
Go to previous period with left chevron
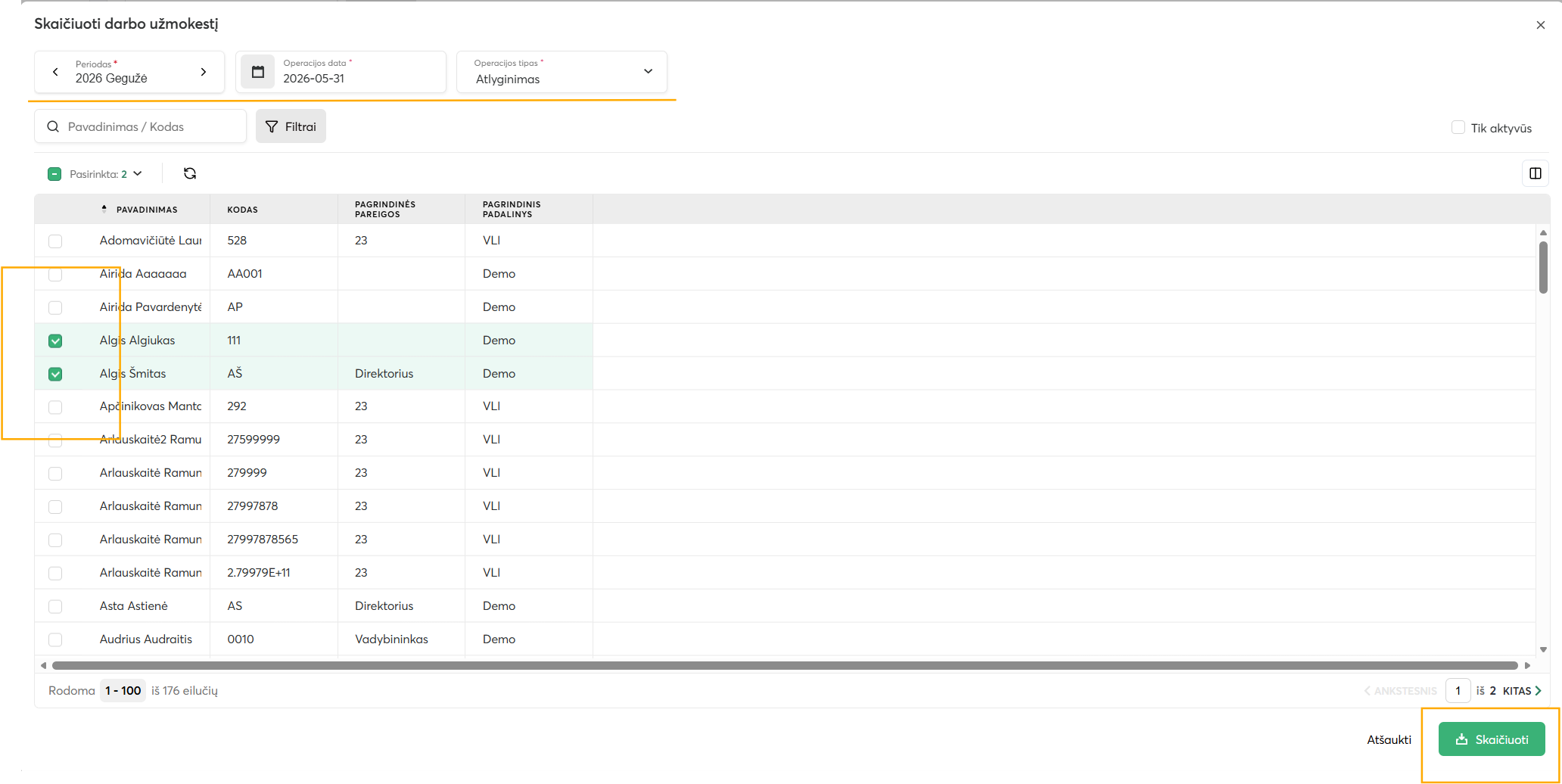55,72
